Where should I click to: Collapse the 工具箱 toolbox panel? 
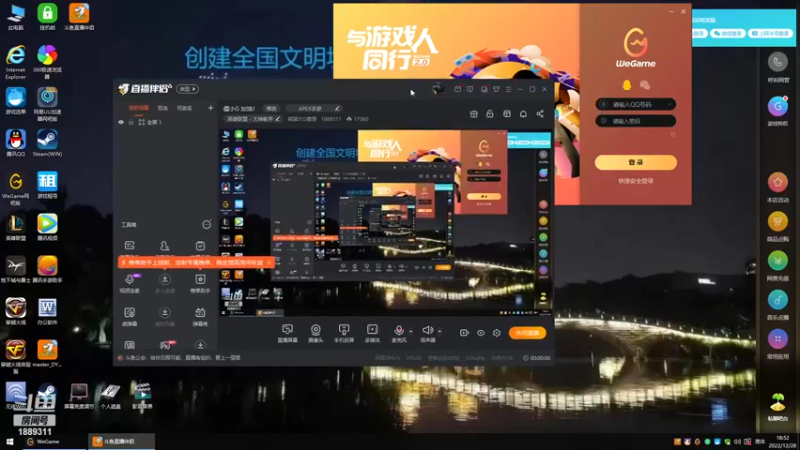(x=206, y=224)
